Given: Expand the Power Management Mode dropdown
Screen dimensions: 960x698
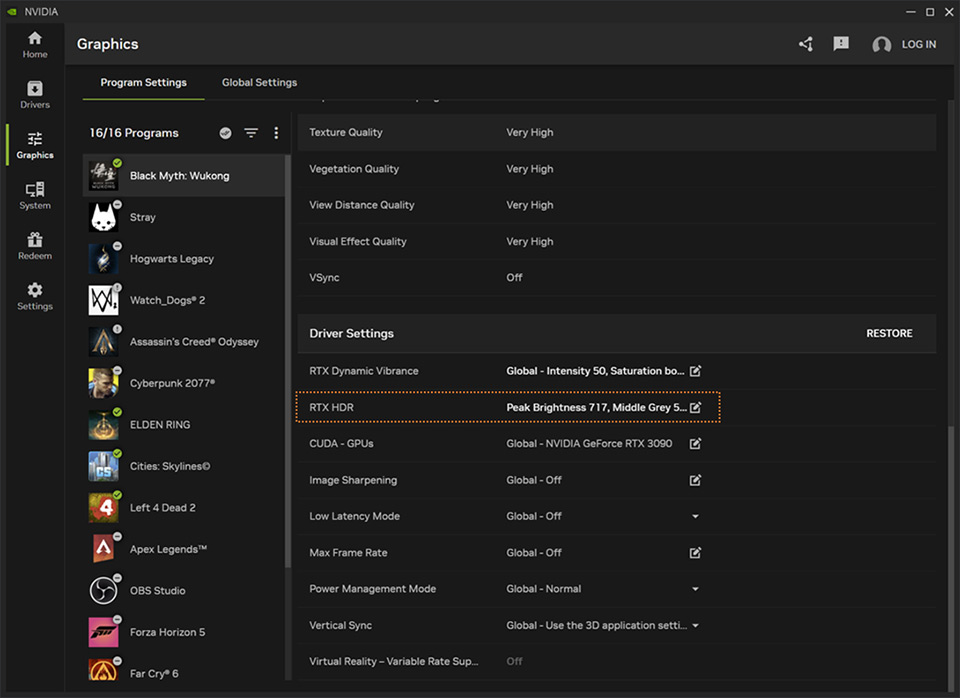Looking at the screenshot, I should tap(696, 589).
